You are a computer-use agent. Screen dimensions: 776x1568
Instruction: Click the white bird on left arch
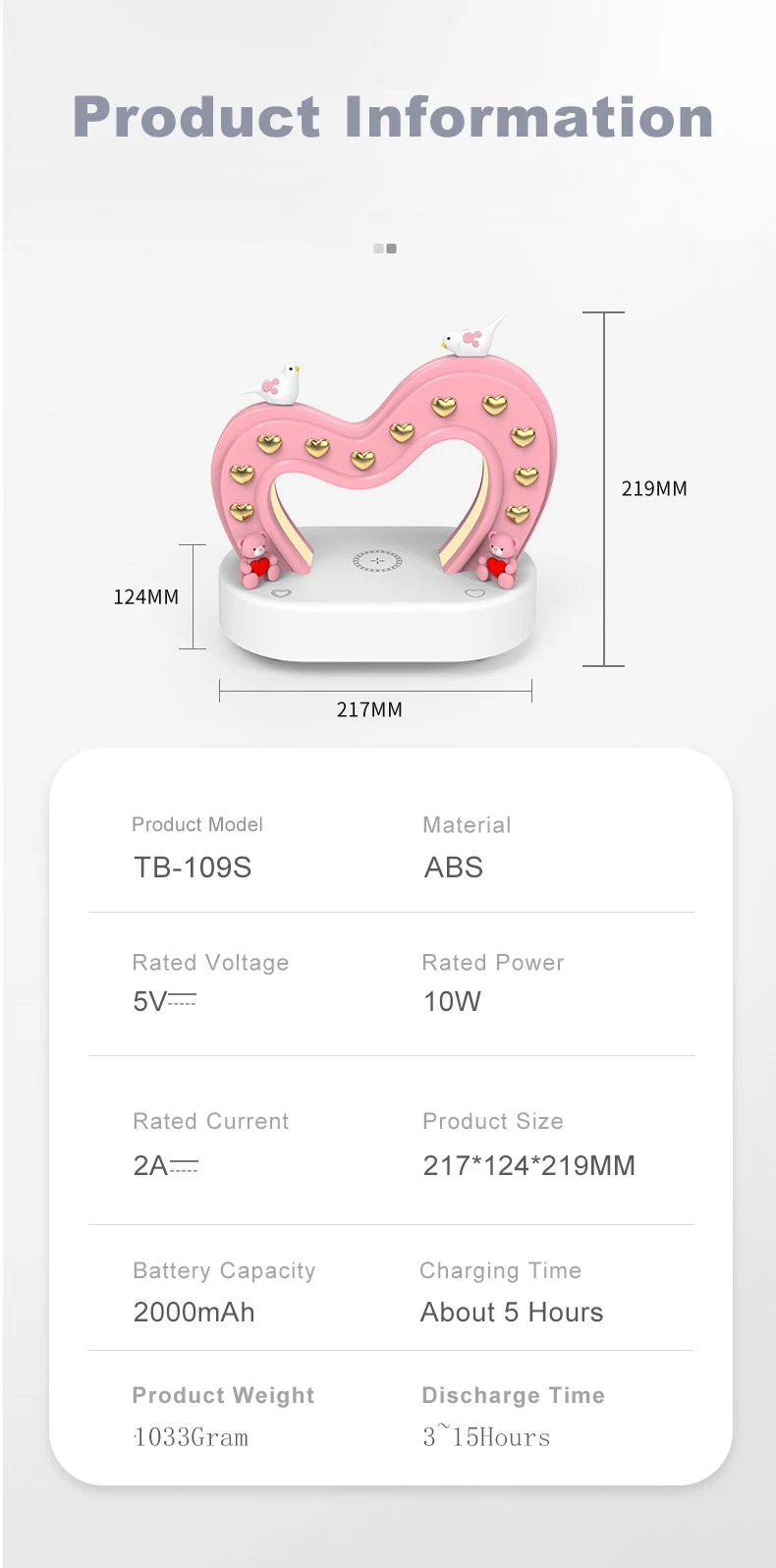pyautogui.click(x=277, y=383)
